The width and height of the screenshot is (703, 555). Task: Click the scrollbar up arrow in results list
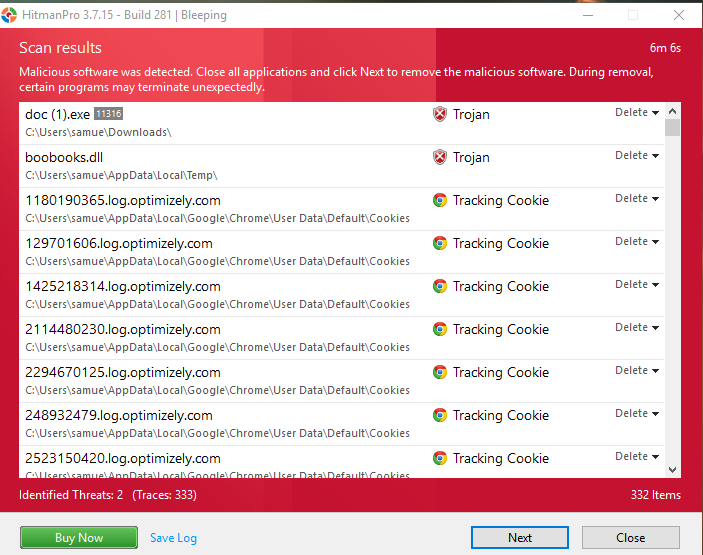tap(672, 110)
